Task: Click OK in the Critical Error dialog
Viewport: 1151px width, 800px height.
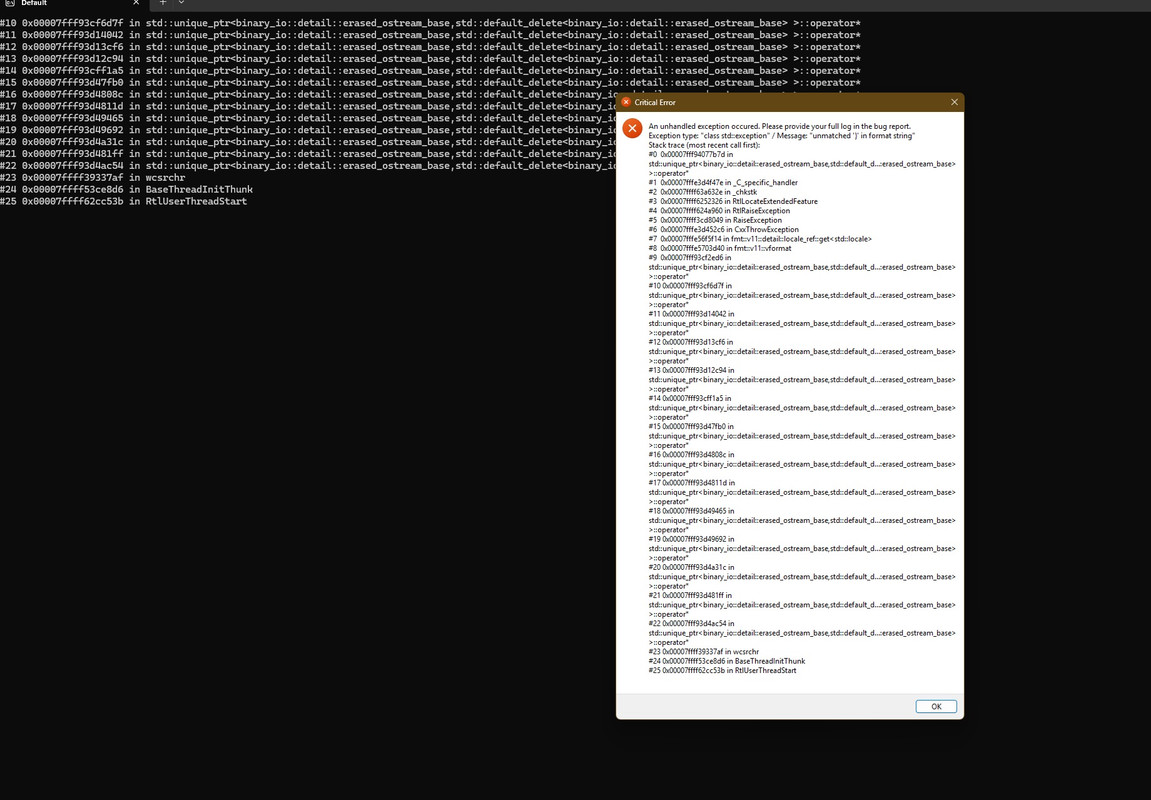Action: click(936, 706)
